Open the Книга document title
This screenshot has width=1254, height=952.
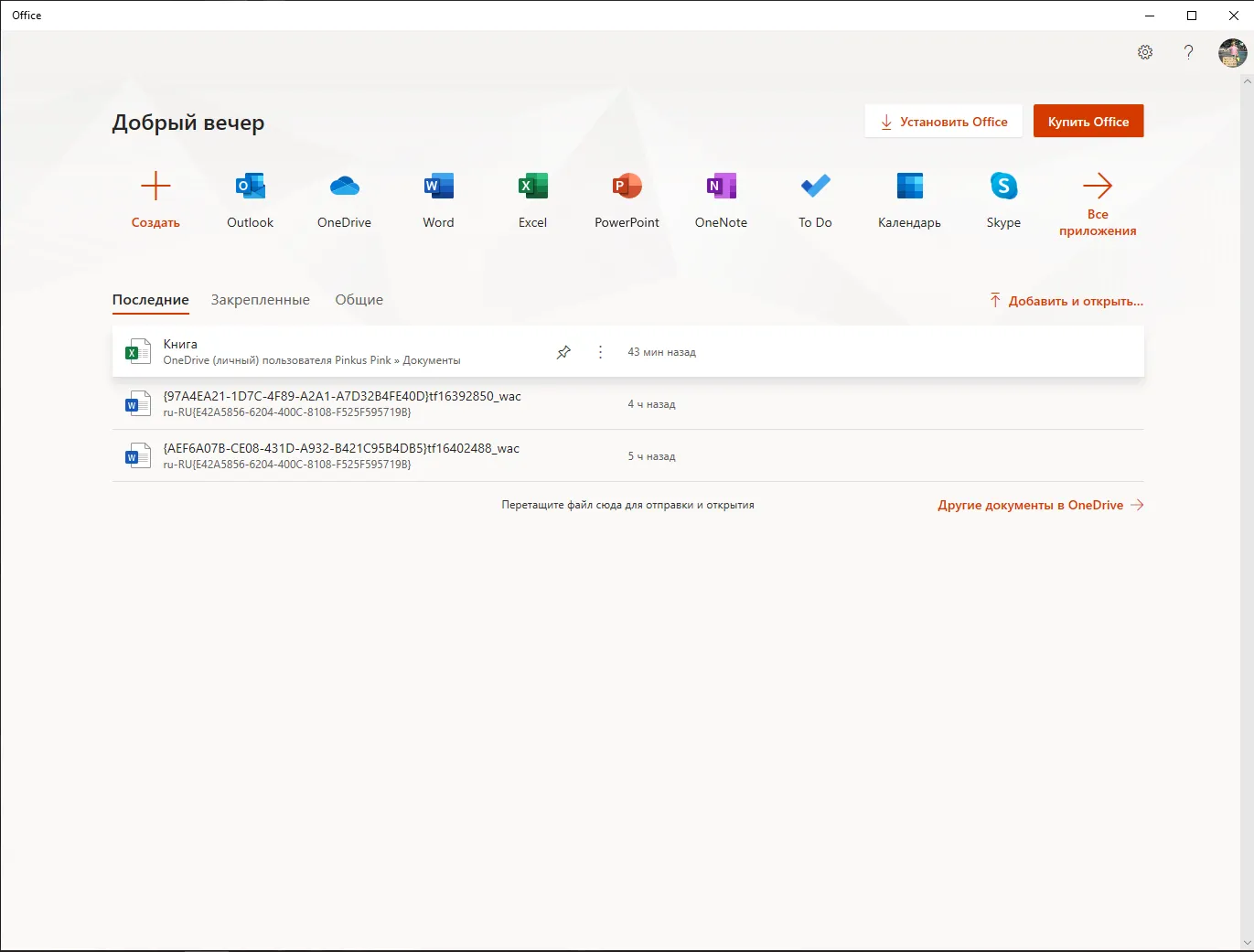[180, 344]
